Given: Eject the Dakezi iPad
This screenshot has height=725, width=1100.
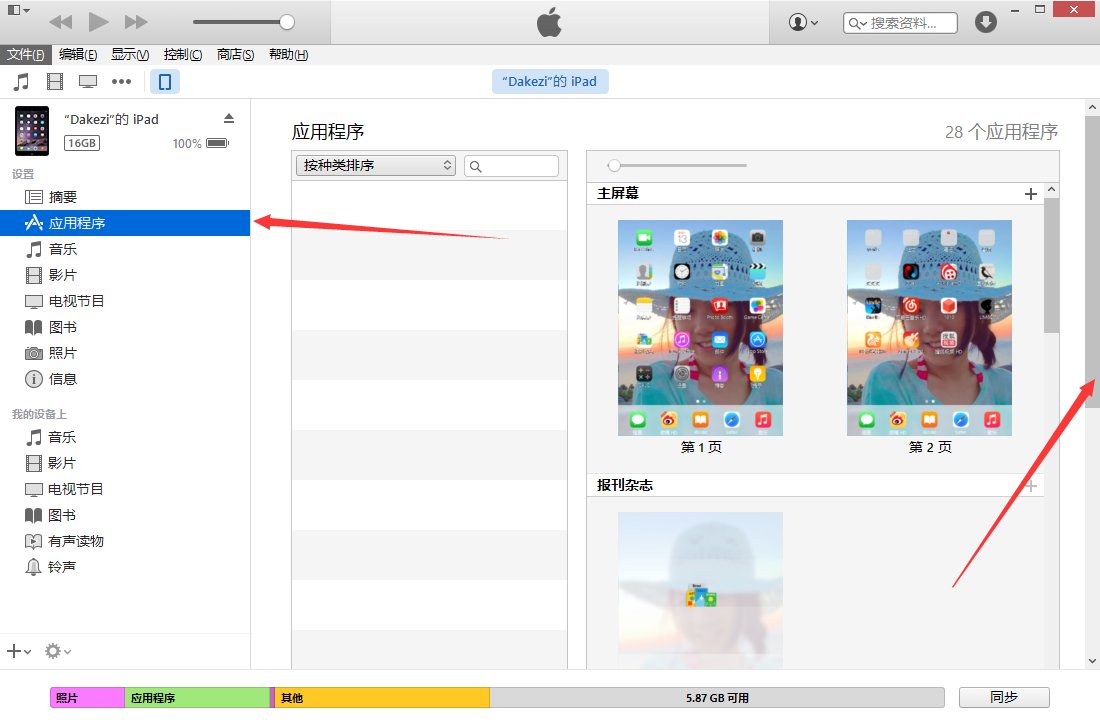Looking at the screenshot, I should (x=228, y=118).
